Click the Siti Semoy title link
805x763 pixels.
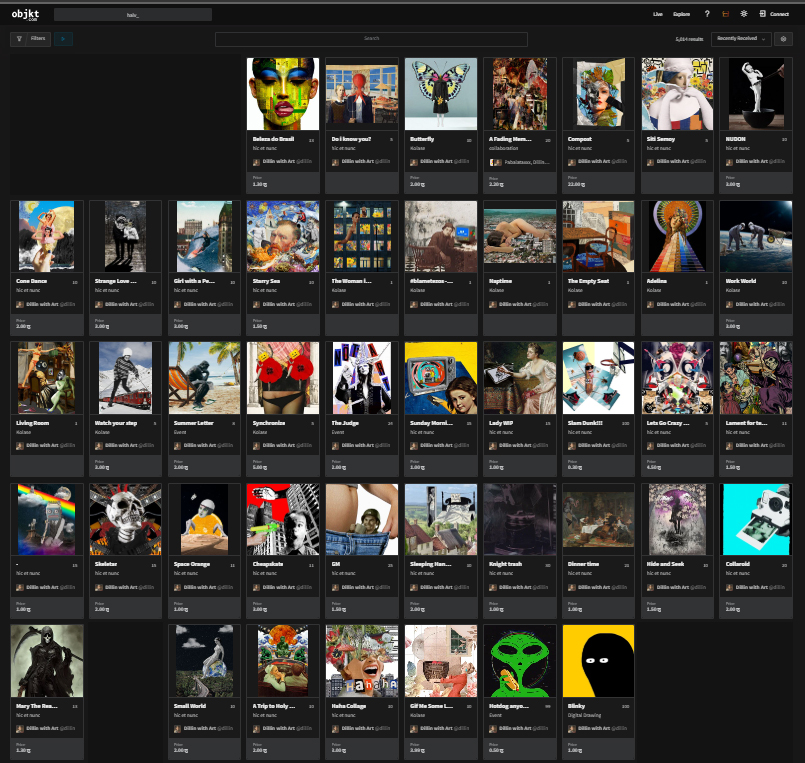(661, 139)
